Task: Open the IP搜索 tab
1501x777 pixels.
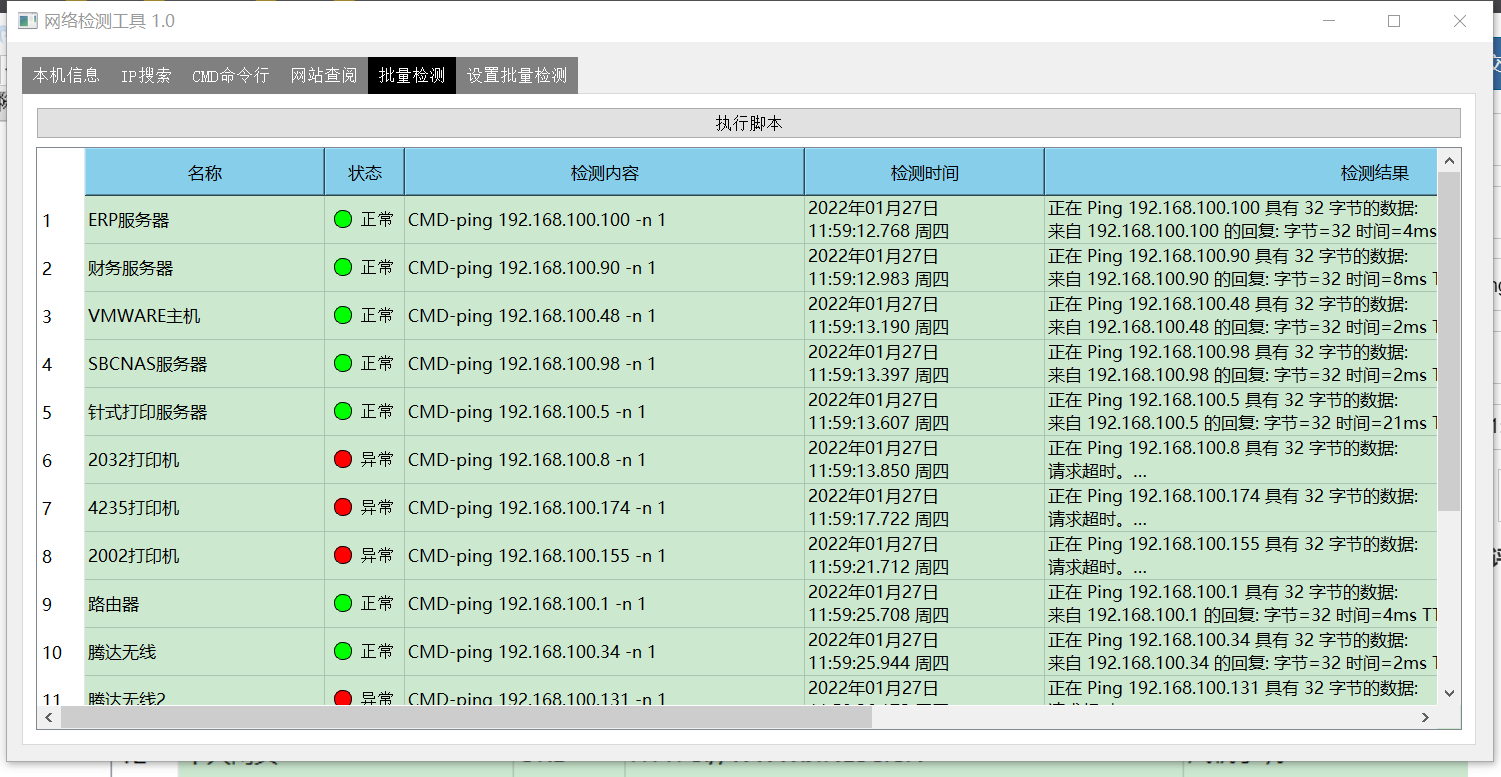Action: click(146, 76)
